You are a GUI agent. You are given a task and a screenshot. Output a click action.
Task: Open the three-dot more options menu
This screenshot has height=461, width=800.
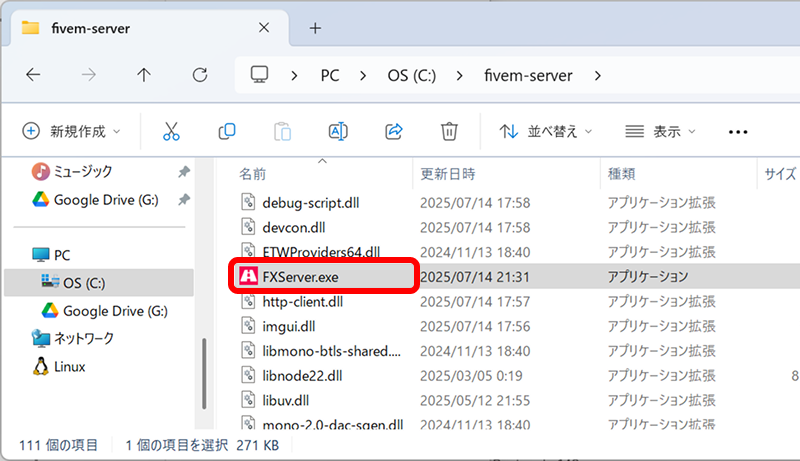pyautogui.click(x=738, y=132)
